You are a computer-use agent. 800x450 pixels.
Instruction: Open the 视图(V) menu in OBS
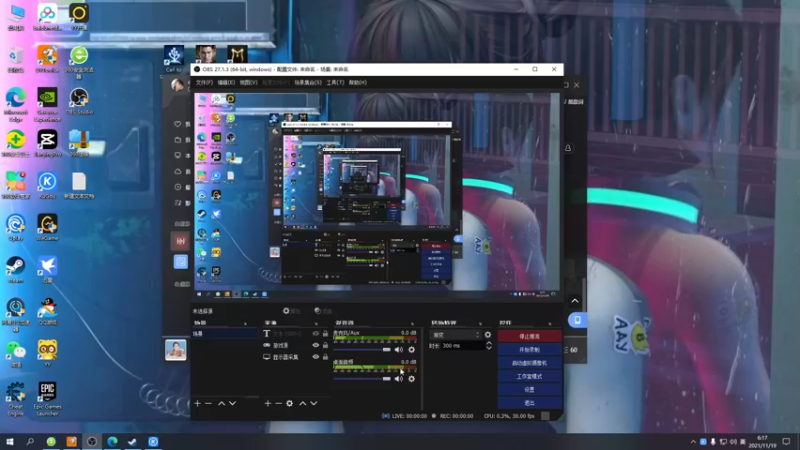pos(248,83)
